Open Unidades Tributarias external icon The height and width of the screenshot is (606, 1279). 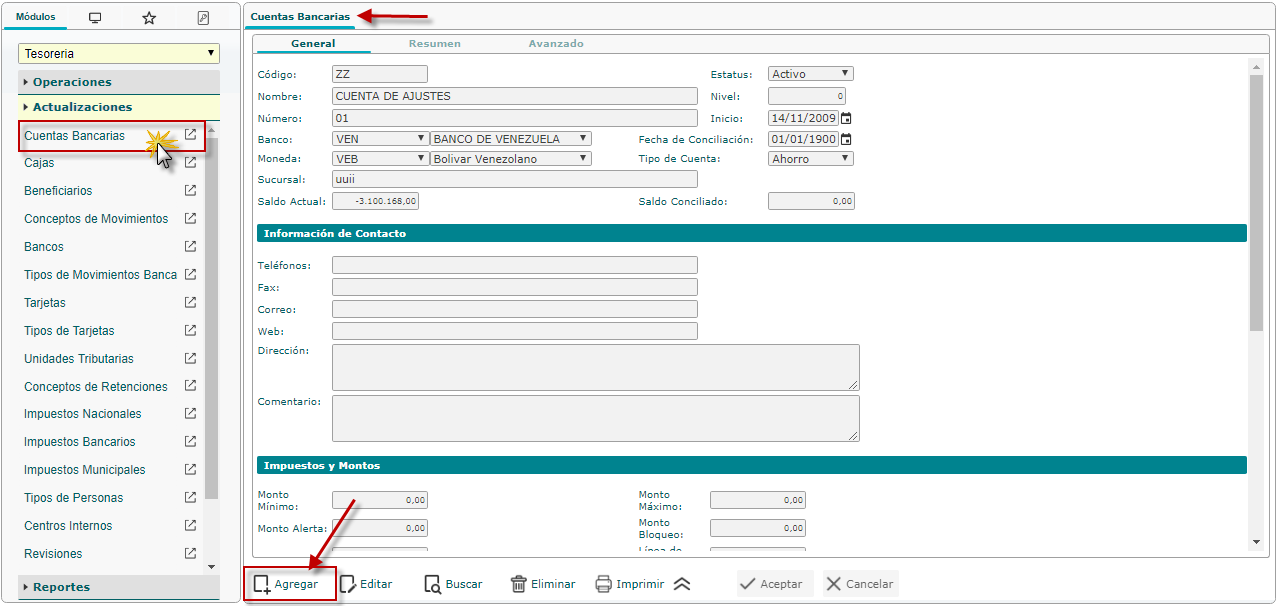[190, 358]
